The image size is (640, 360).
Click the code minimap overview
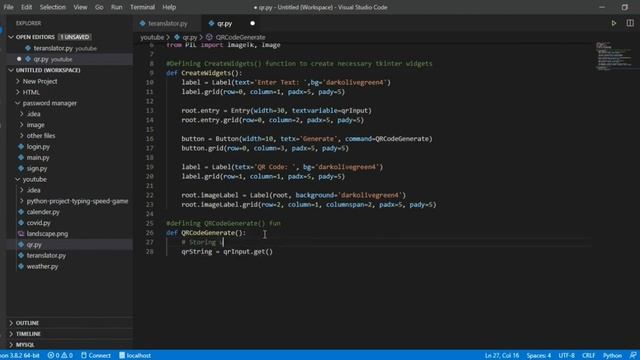614,56
